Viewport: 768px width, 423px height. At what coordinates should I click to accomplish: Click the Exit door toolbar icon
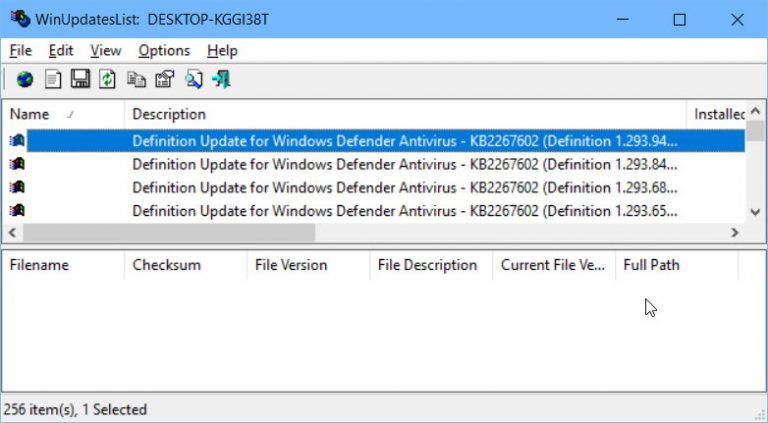pyautogui.click(x=221, y=79)
